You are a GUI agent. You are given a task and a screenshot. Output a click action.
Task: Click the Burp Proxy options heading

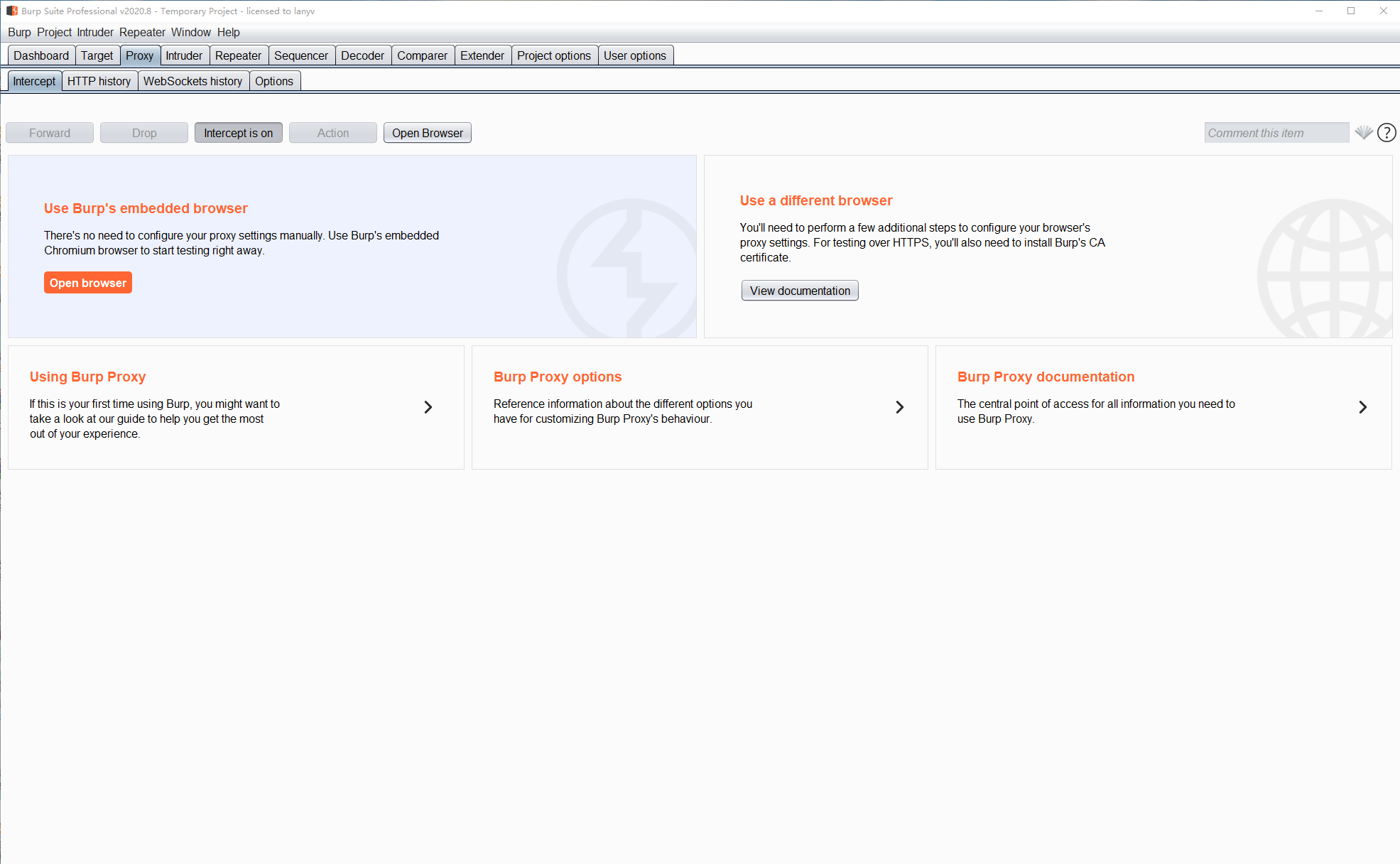point(558,377)
